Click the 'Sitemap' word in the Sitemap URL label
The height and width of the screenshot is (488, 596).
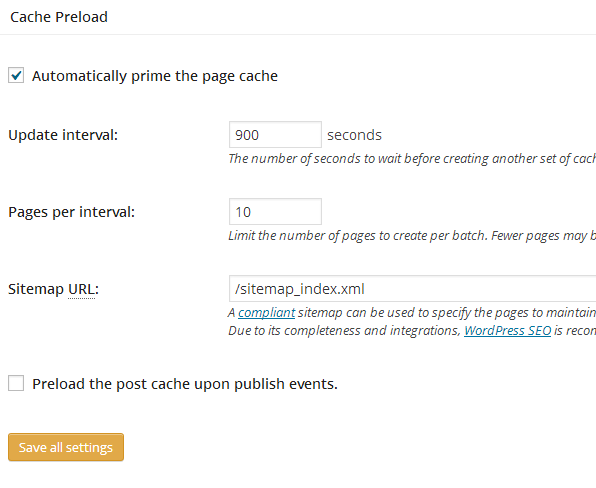(x=36, y=289)
